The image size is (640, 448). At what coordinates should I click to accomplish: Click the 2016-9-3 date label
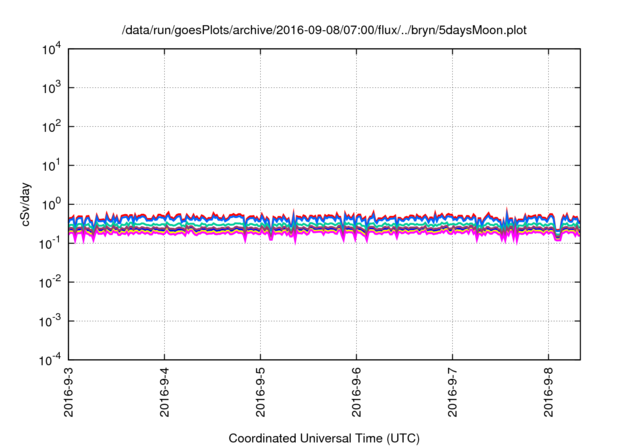(69, 392)
